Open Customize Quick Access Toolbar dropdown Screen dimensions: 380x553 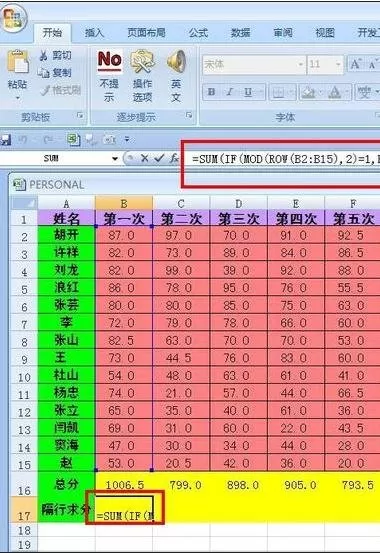(x=127, y=140)
